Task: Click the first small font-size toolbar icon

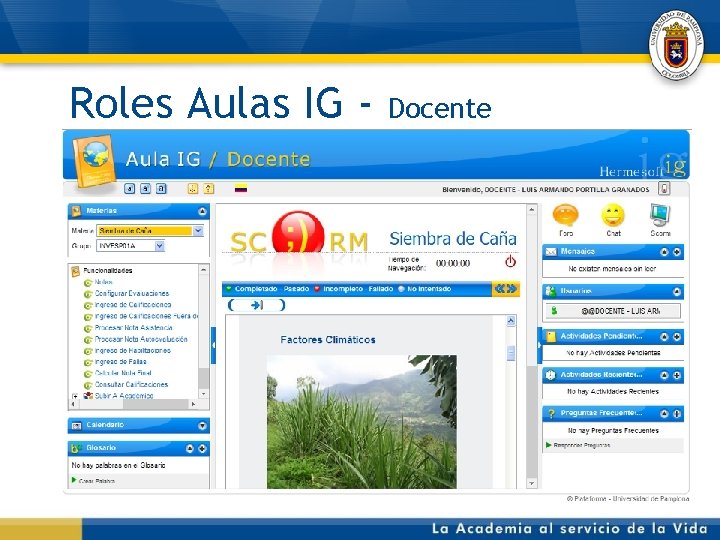Action: [129, 189]
